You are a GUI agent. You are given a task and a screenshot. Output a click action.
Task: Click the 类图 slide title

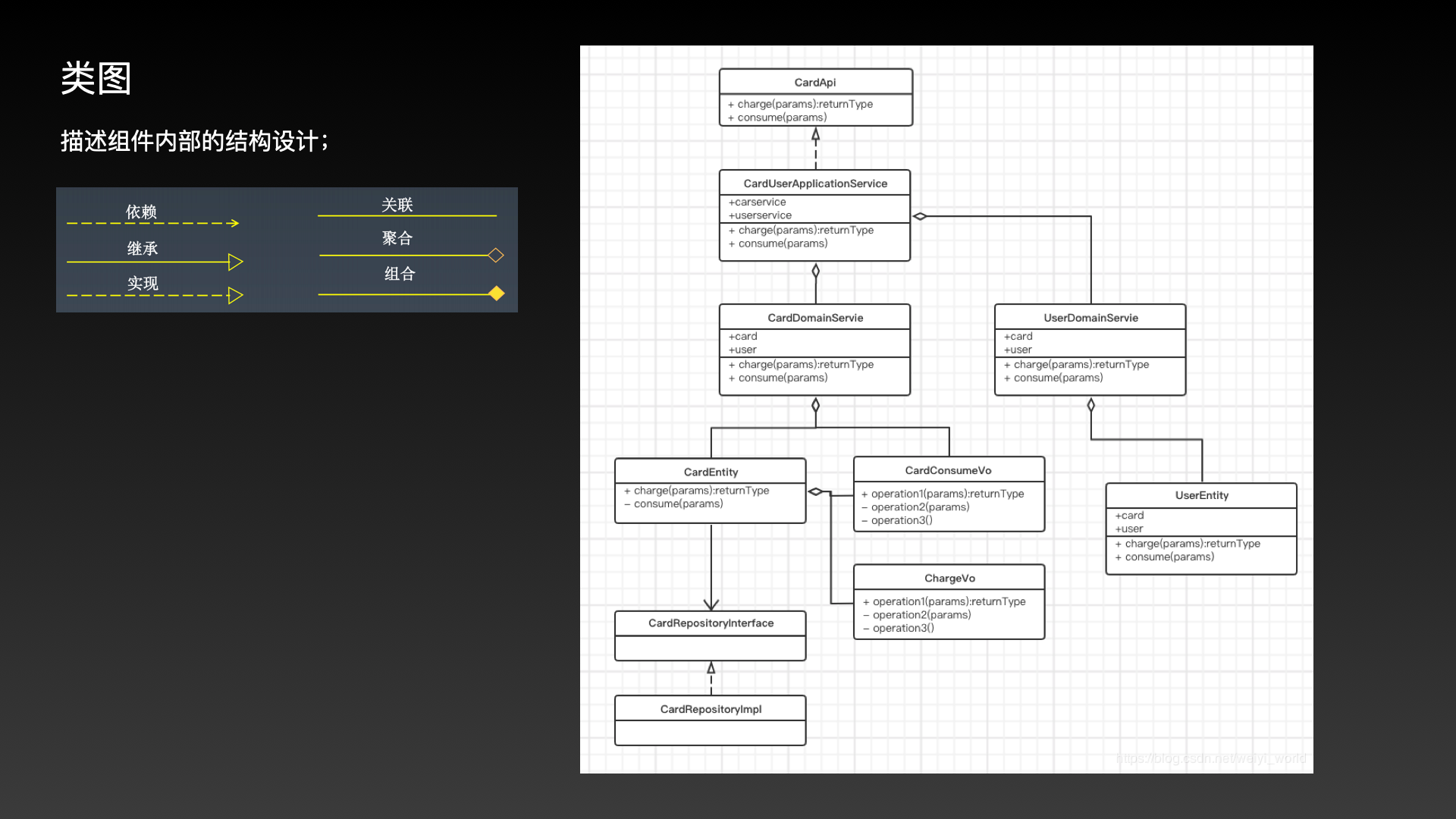pos(96,78)
